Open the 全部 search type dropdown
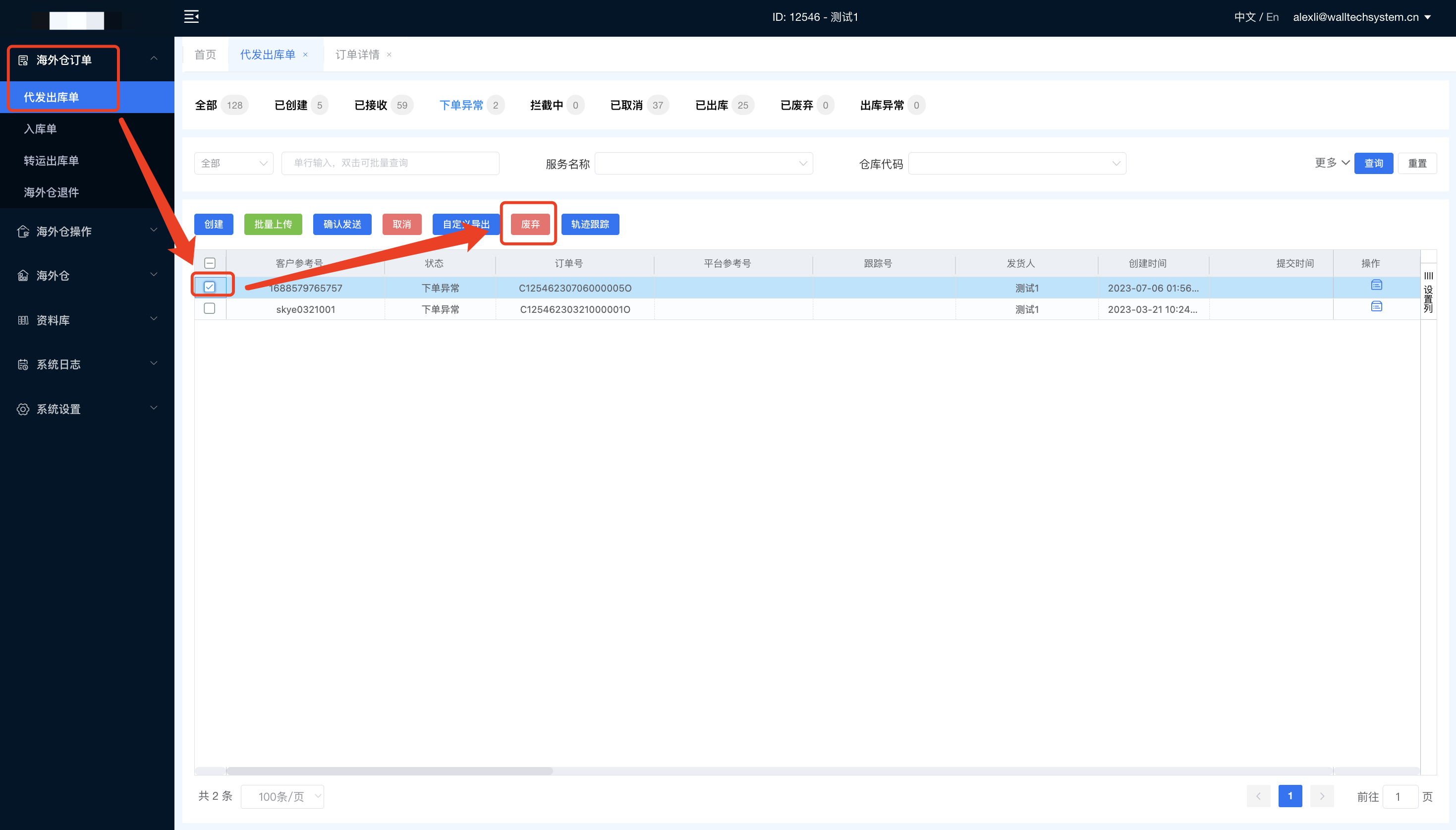Screen dimensions: 1456x830 pyautogui.click(x=233, y=163)
